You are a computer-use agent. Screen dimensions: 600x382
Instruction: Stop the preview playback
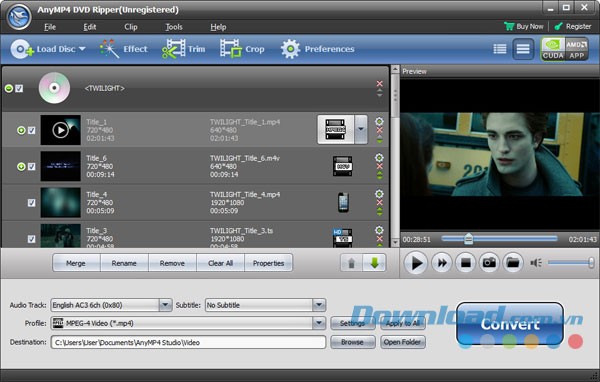pos(465,263)
